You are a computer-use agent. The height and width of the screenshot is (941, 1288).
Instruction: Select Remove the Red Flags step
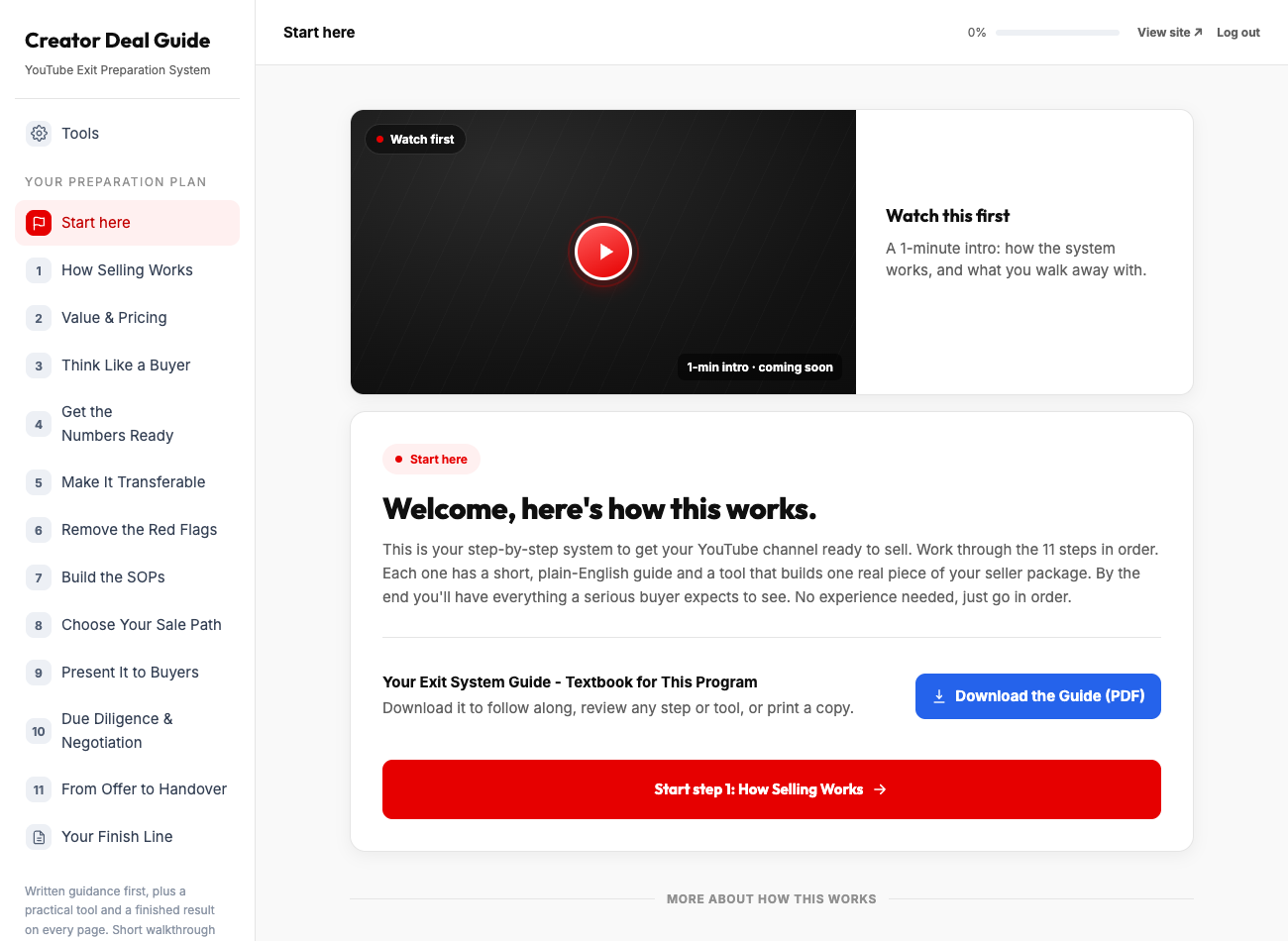pyautogui.click(x=128, y=530)
